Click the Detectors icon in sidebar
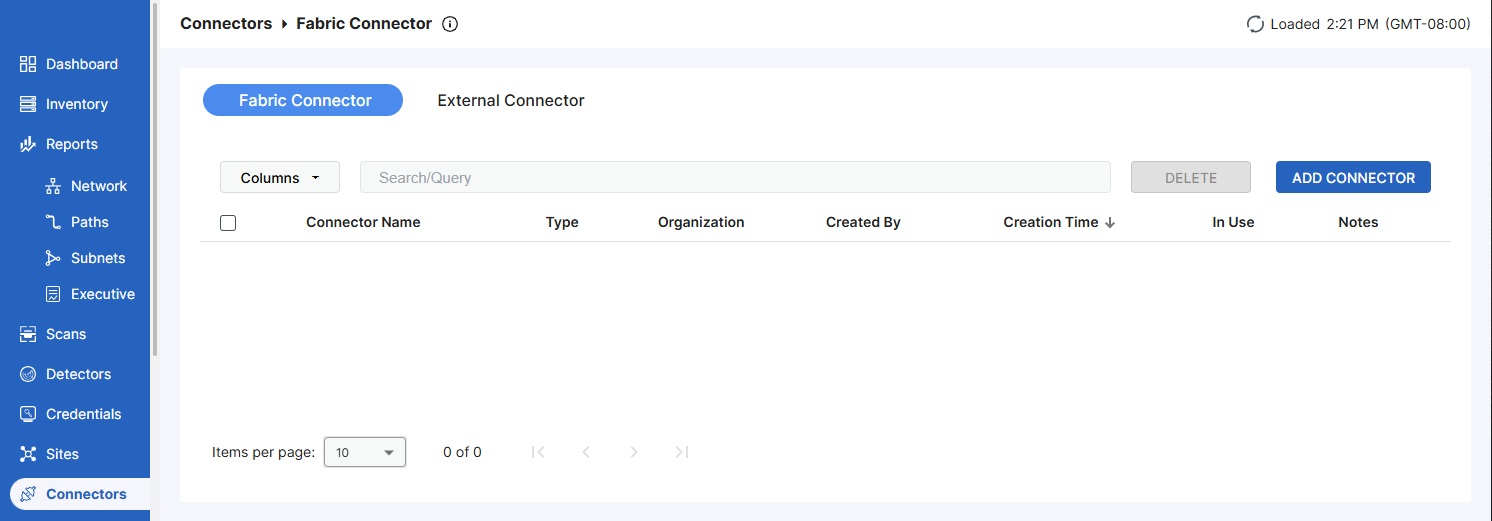 pyautogui.click(x=28, y=374)
